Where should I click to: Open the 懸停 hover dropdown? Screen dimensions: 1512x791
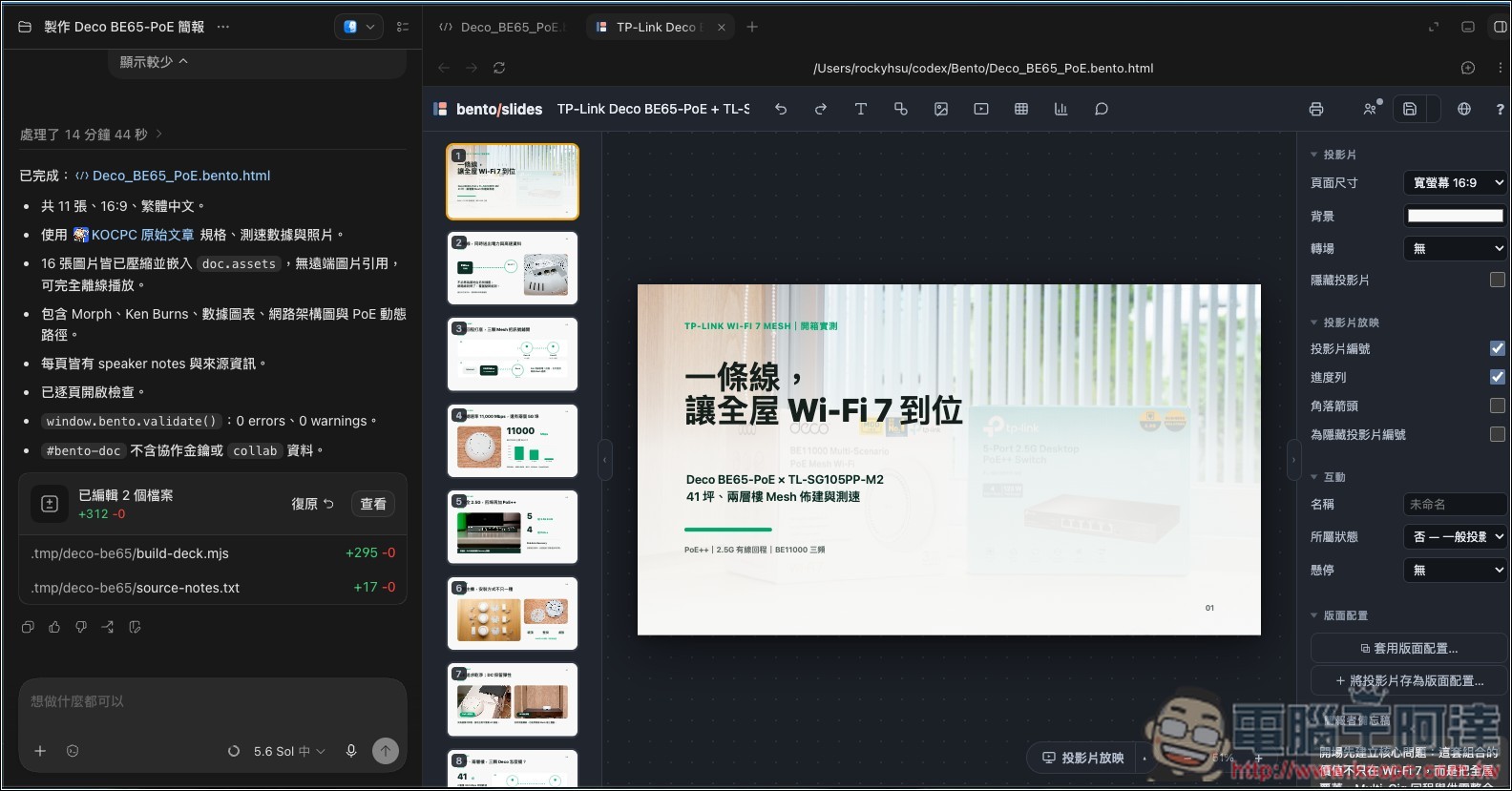coord(1456,570)
